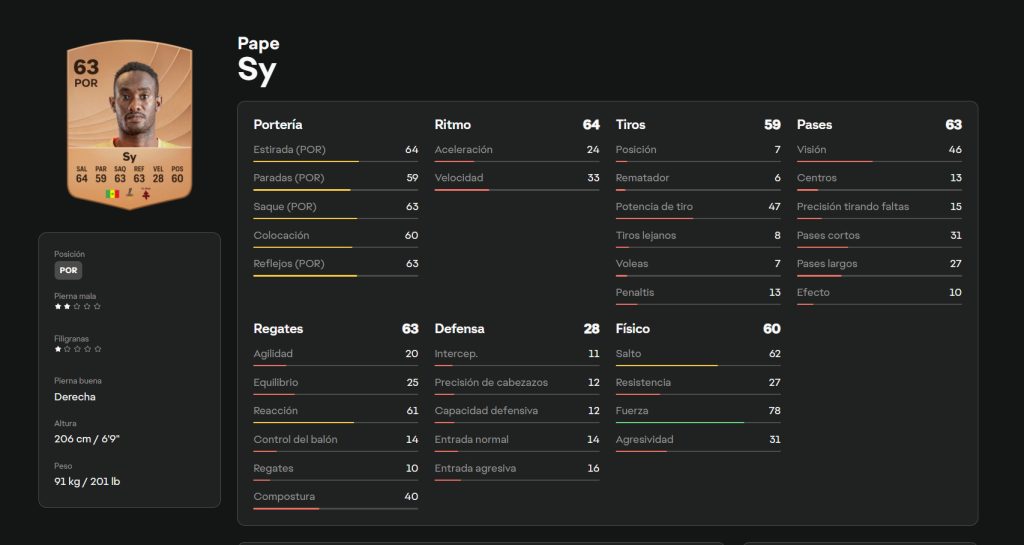Click the Visión stat row
Screen dimensions: 1024x545
878,150
